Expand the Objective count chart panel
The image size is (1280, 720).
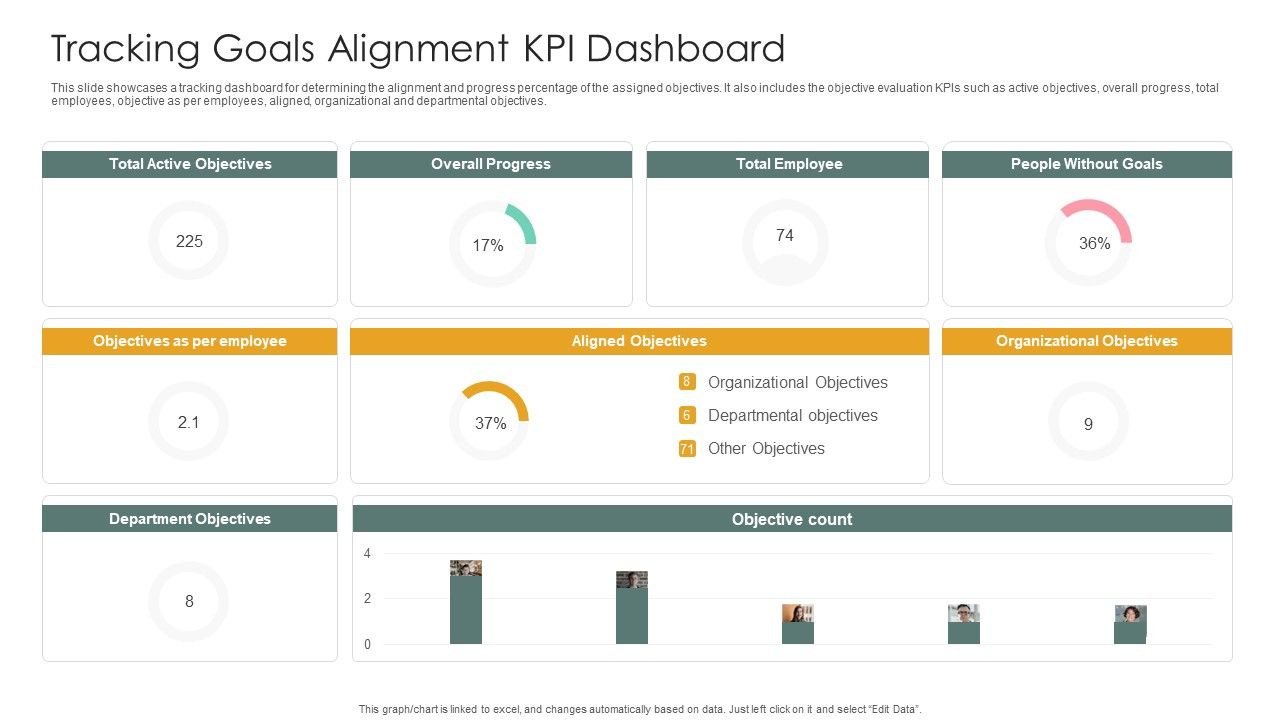792,519
